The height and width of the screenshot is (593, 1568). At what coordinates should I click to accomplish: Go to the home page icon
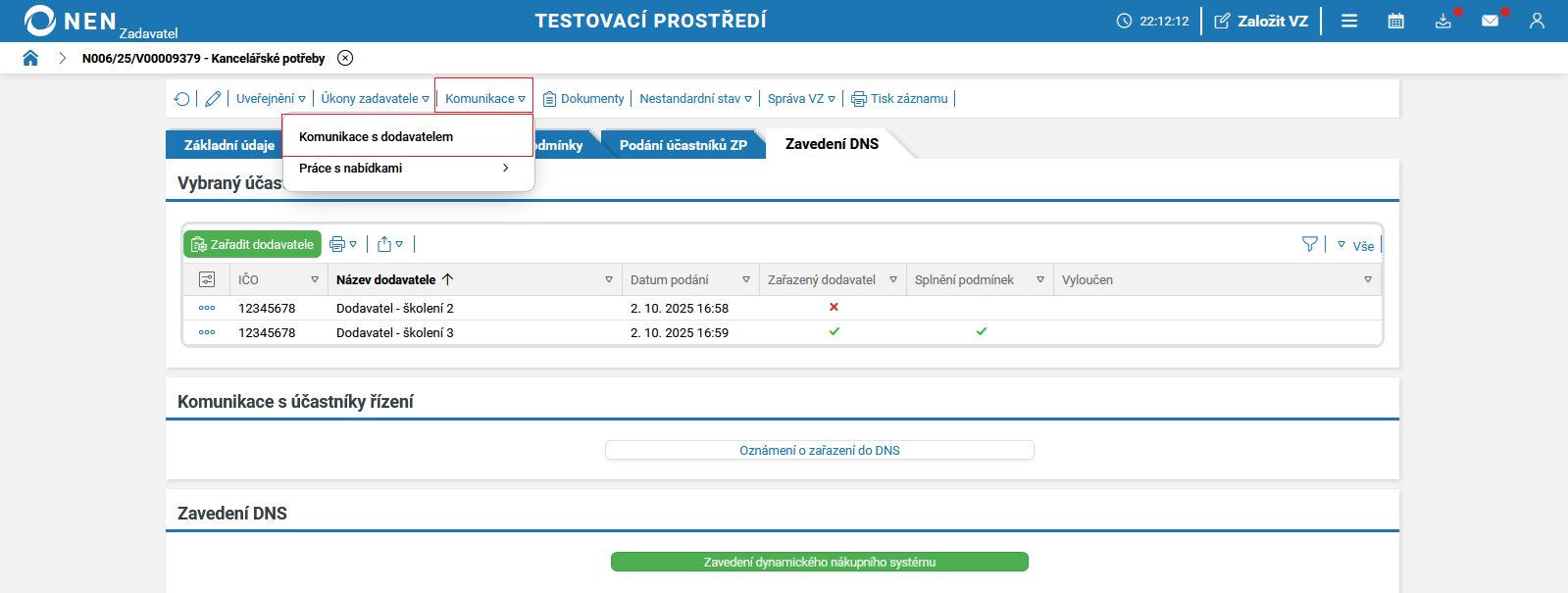tap(30, 58)
